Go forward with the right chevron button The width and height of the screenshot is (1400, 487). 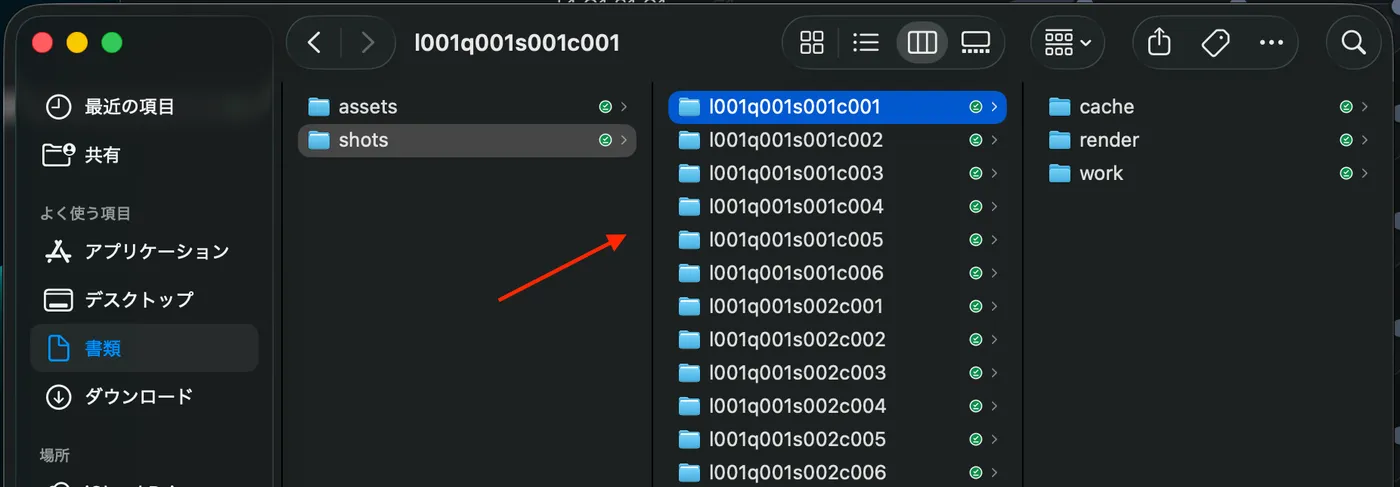point(367,42)
